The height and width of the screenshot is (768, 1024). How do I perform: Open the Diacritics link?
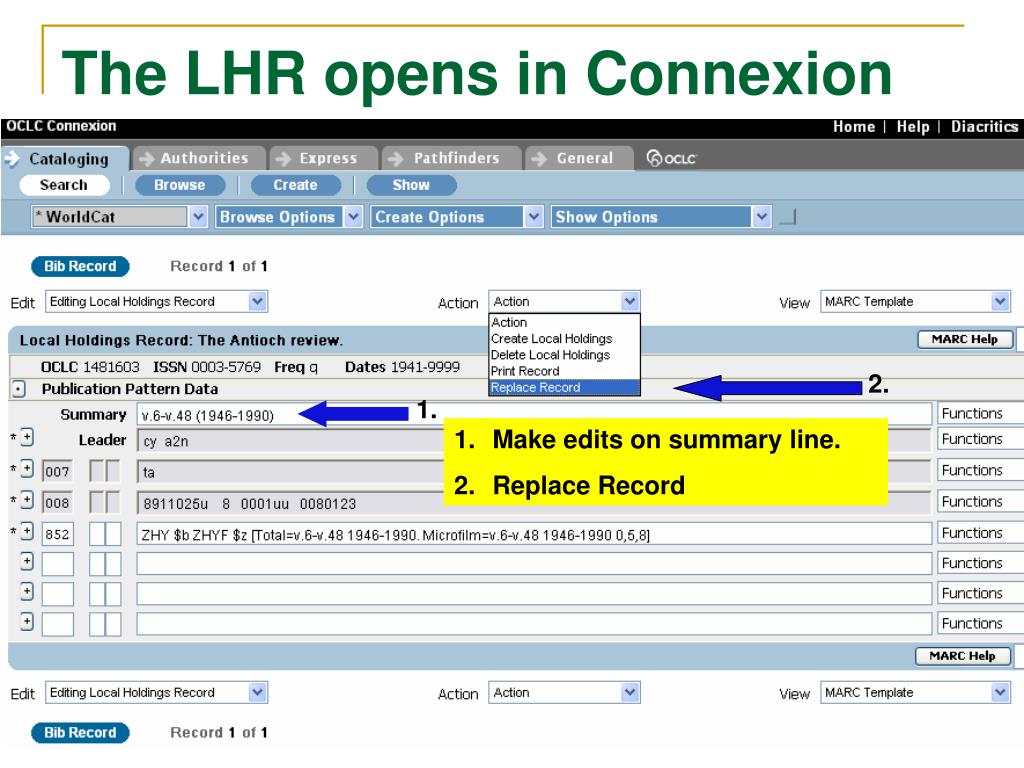pyautogui.click(x=984, y=127)
